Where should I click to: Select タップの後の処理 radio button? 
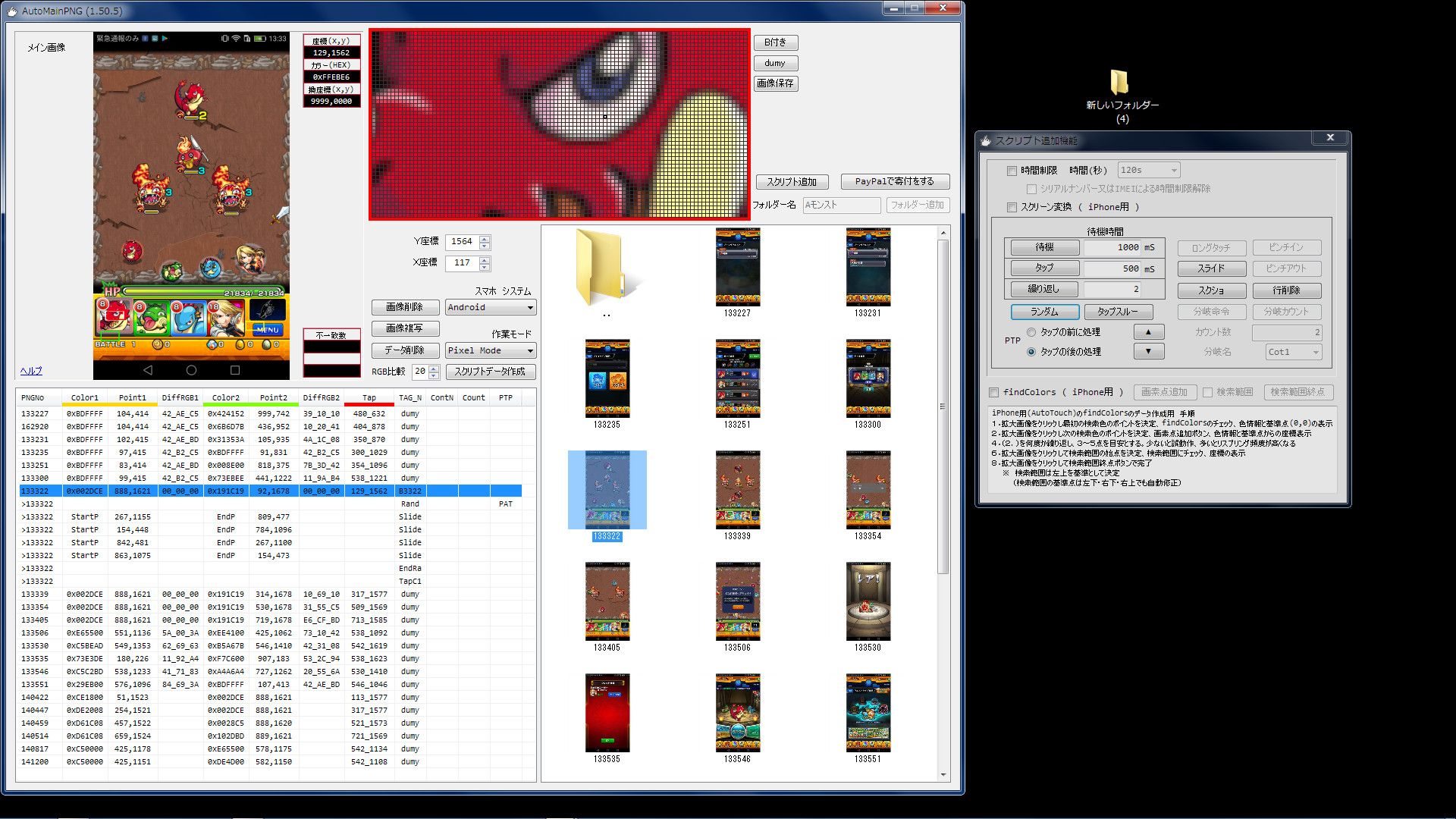(x=1031, y=352)
